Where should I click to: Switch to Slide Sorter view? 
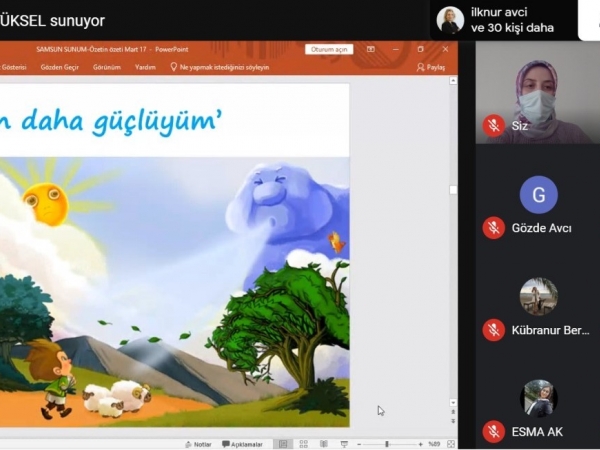(x=303, y=444)
